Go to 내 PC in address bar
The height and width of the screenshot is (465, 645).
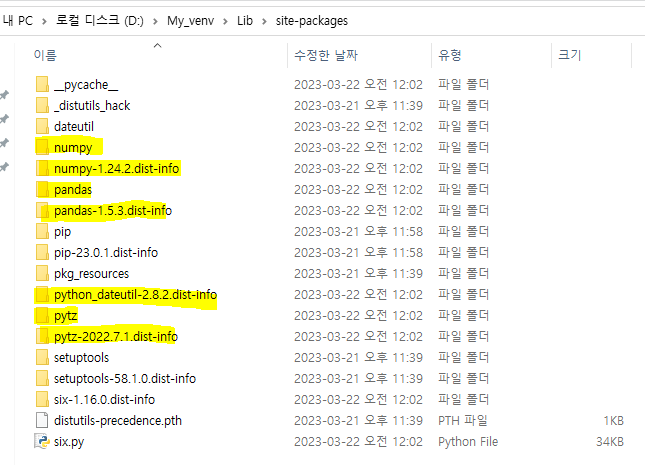coord(18,21)
